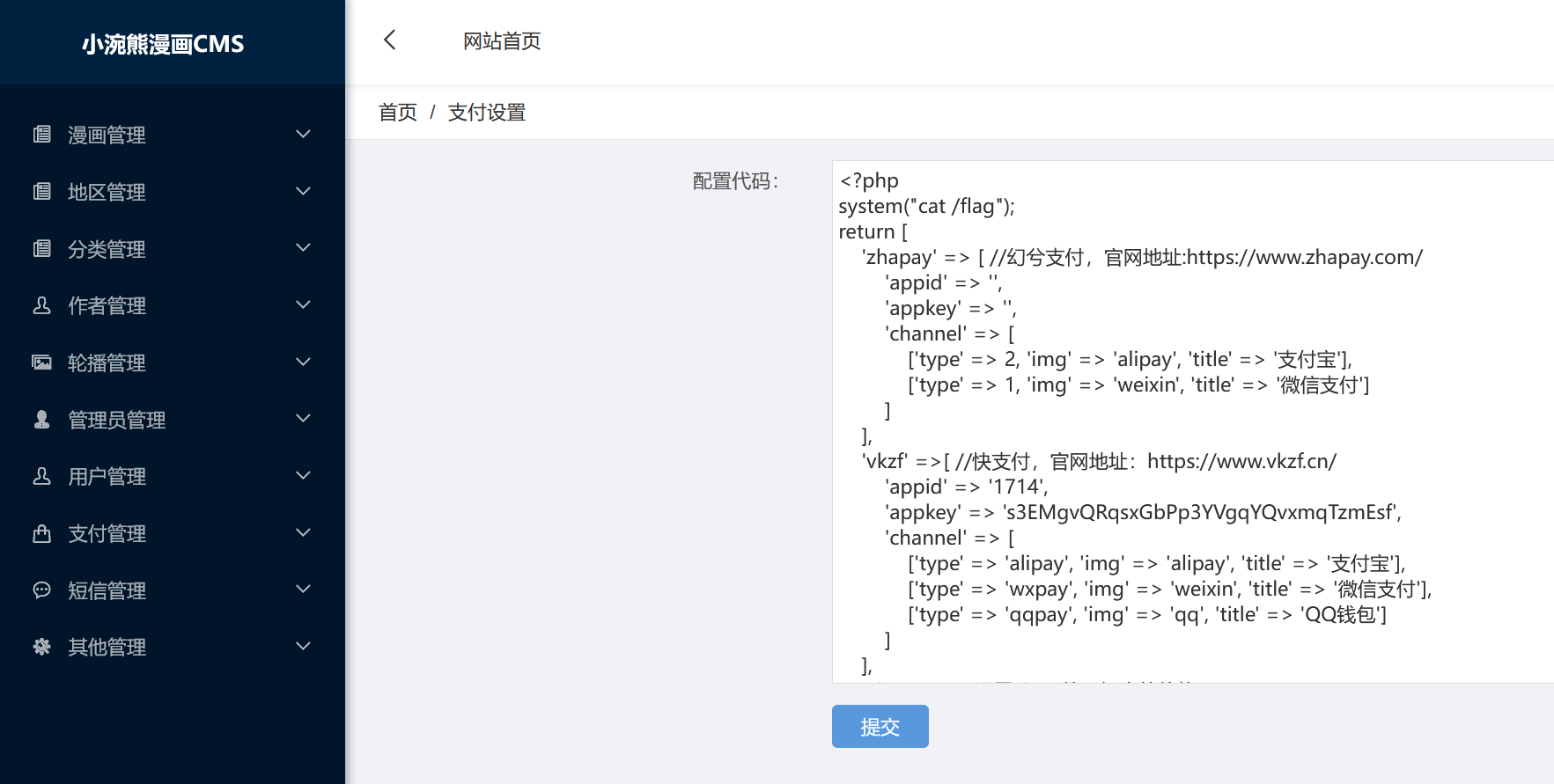
Task: Click the 漫画管理 sidebar icon
Action: 41,134
